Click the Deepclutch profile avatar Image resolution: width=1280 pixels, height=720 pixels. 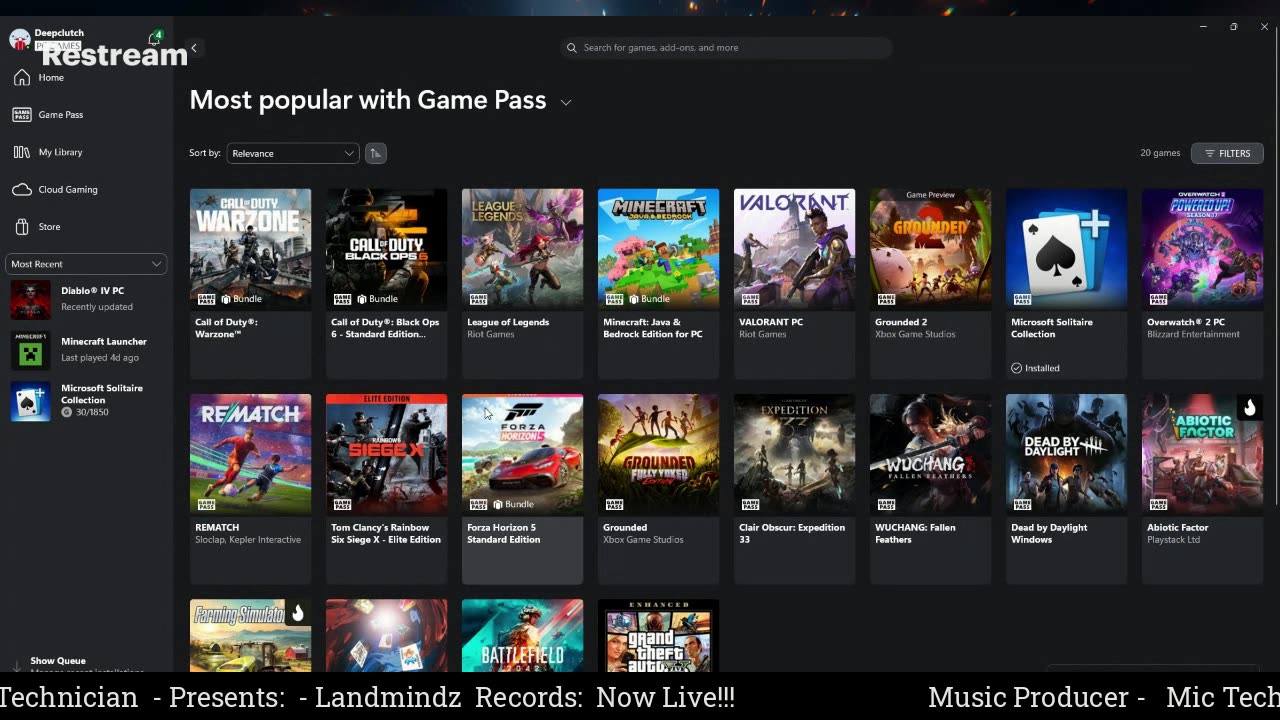(19, 40)
